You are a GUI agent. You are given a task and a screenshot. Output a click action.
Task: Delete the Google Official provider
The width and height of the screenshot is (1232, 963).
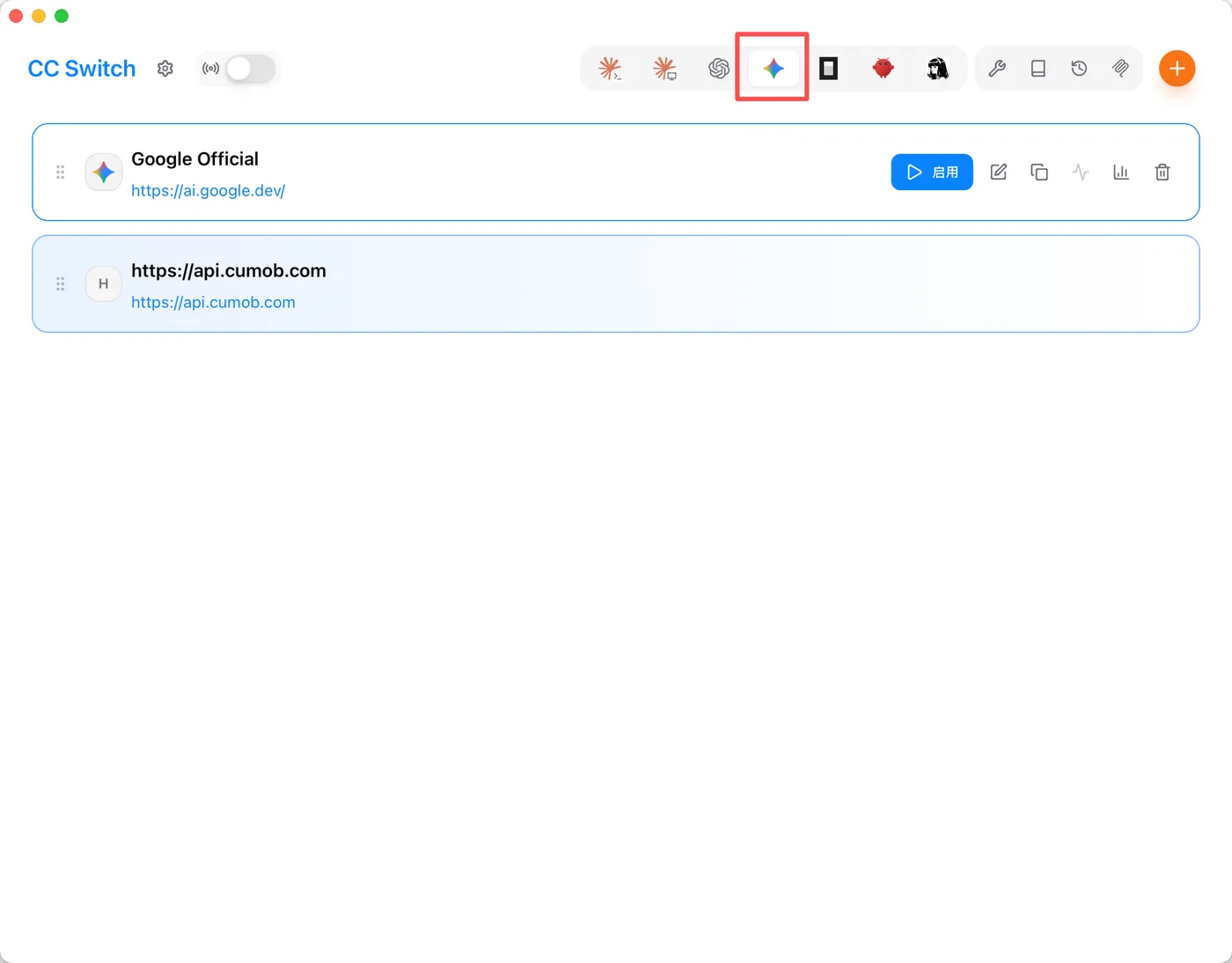tap(1162, 172)
